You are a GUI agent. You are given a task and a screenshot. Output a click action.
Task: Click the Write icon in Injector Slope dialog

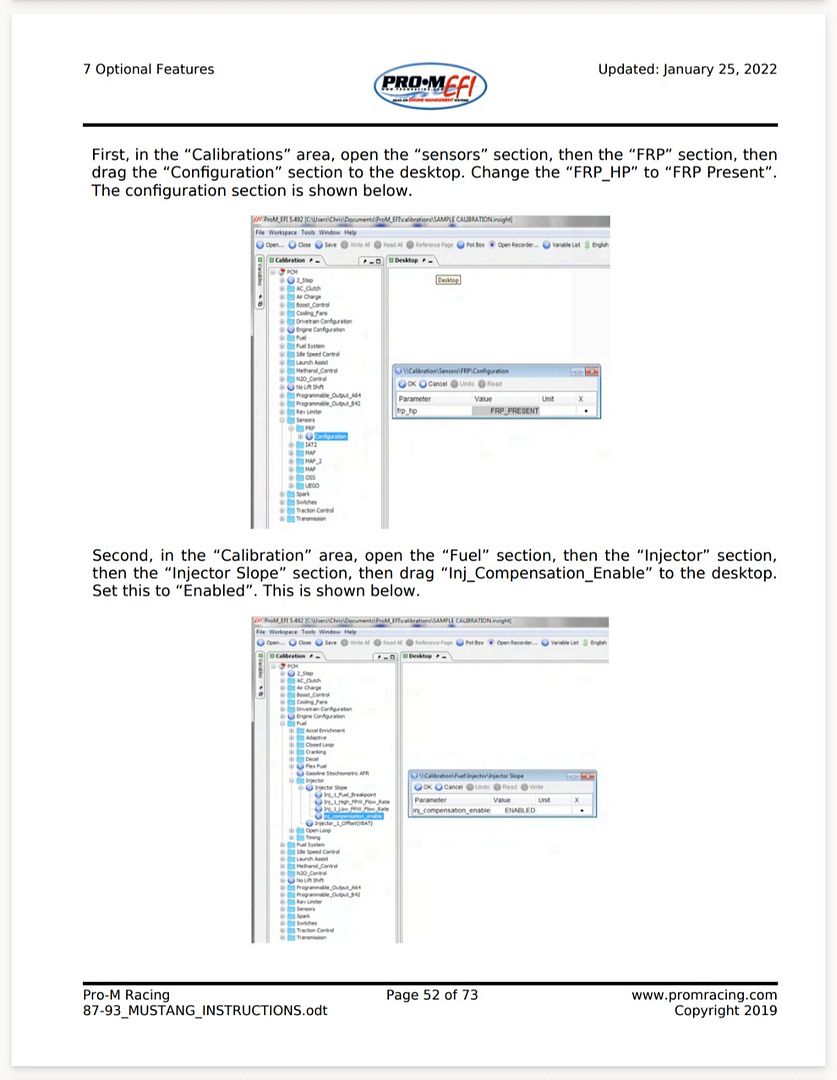(525, 787)
